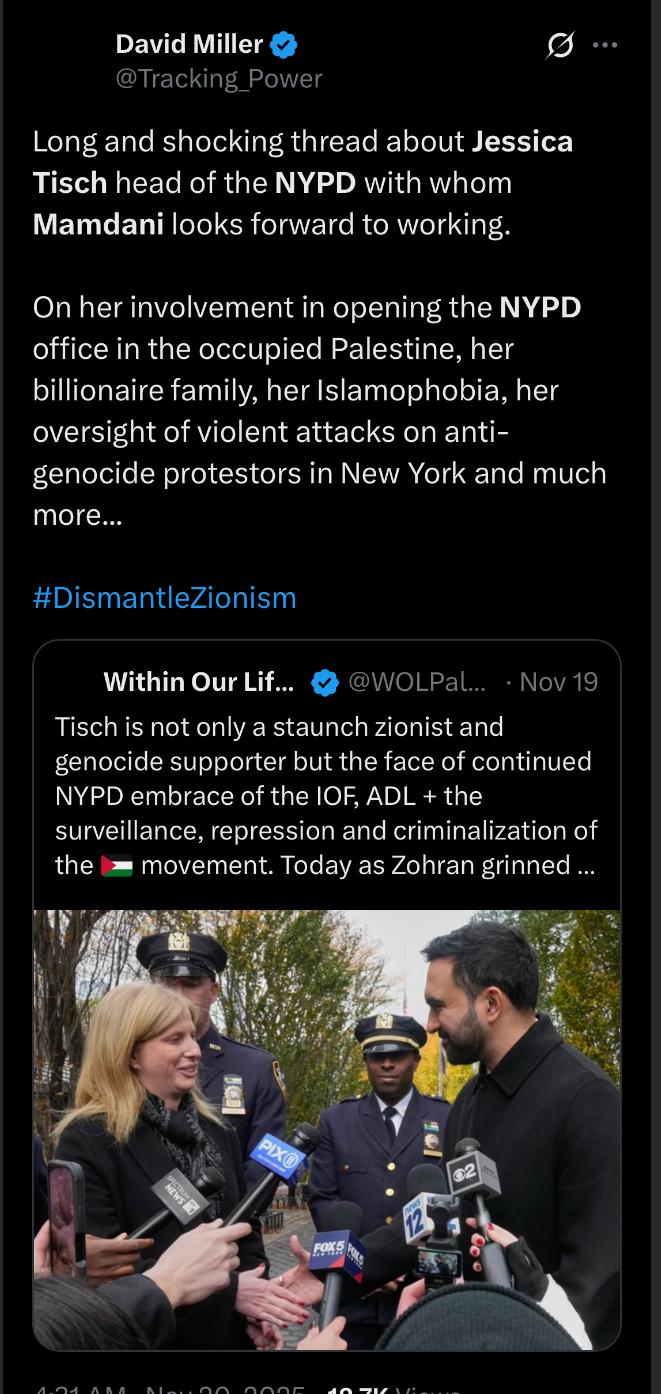
Task: Click the @WOLPal... handle in the quote
Action: click(417, 682)
